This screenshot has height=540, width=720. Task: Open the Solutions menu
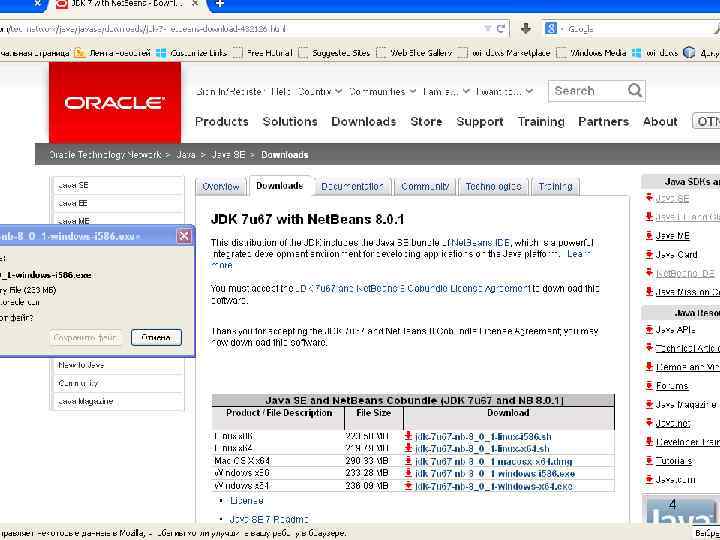click(x=290, y=122)
